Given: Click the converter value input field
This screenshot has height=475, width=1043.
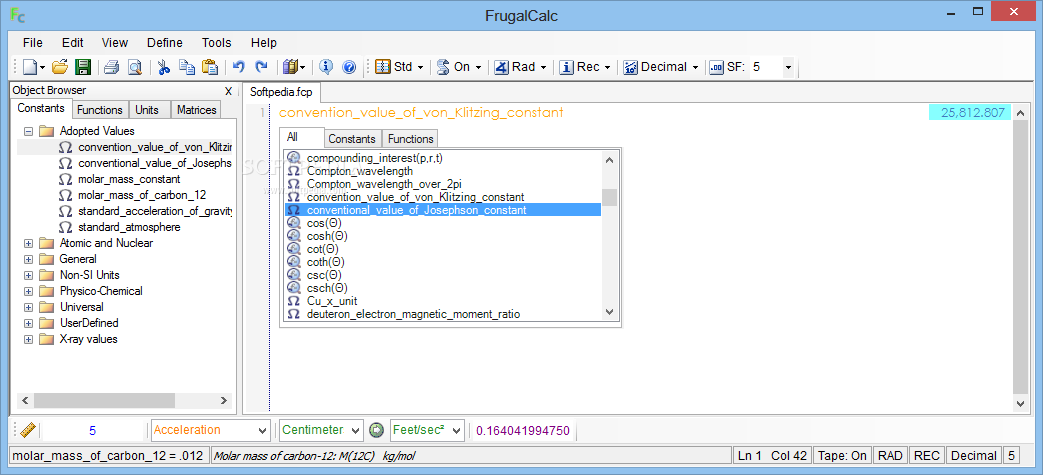Looking at the screenshot, I should 92,430.
